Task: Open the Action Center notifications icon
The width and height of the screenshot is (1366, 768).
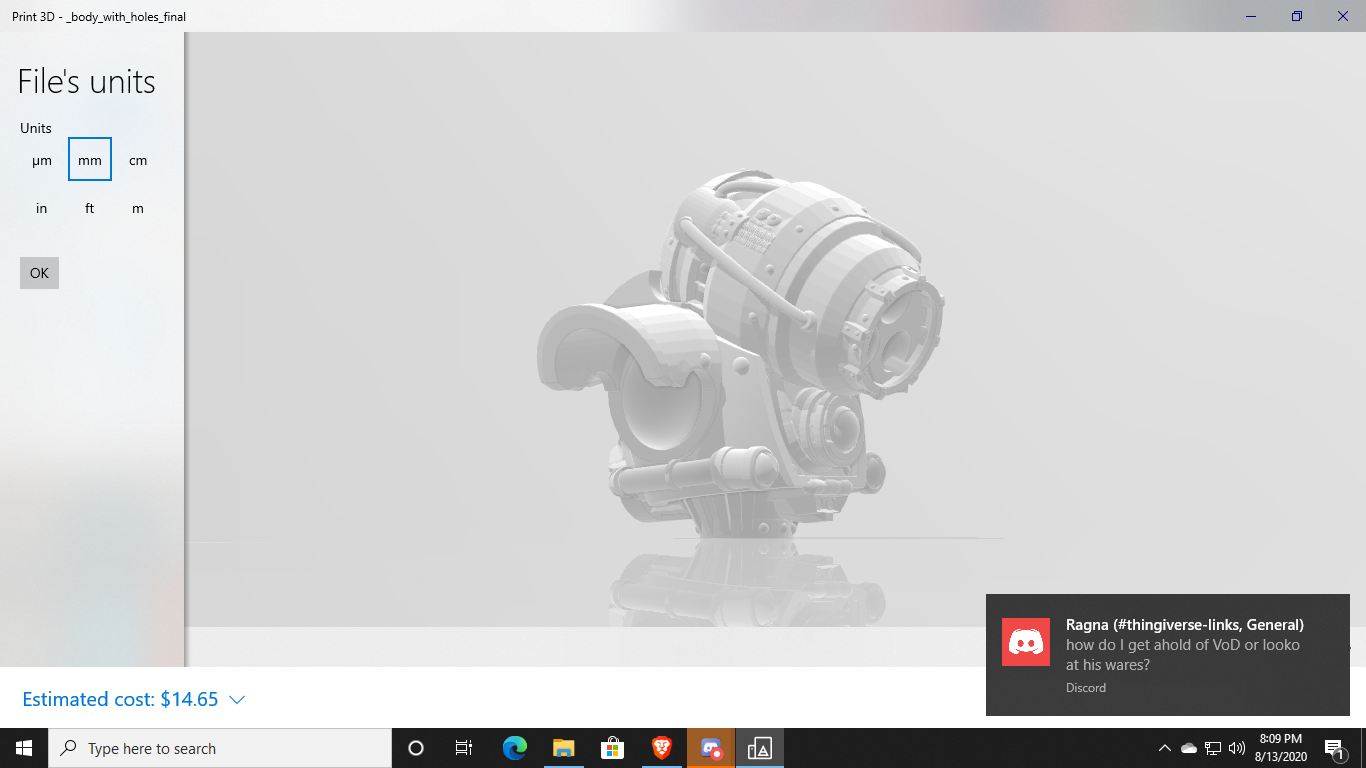Action: click(x=1333, y=748)
